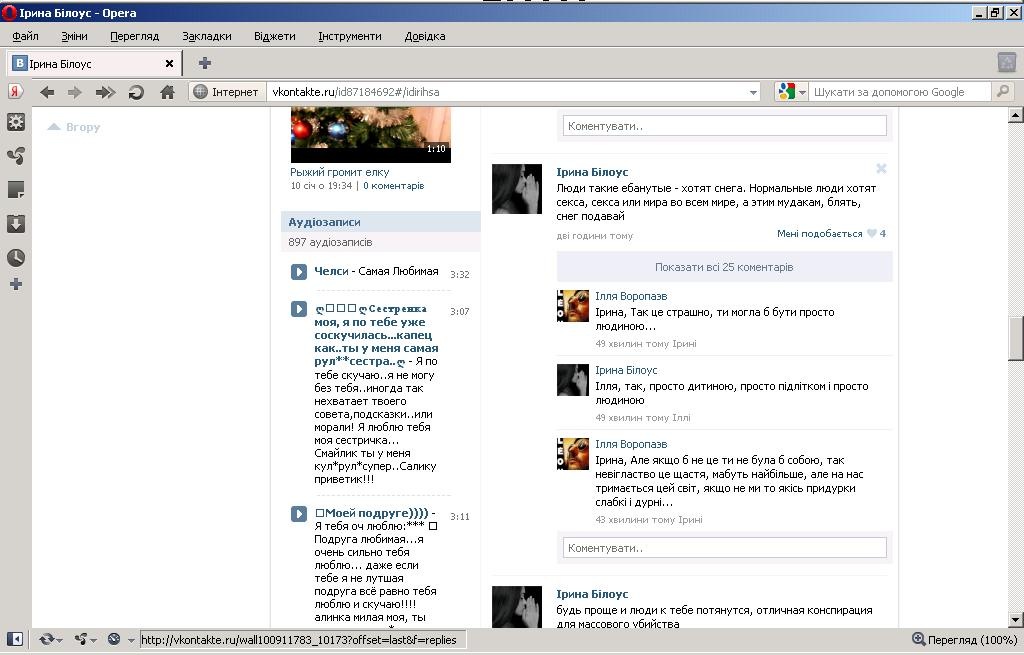Open the Downloads panel in the sidebar

(16, 223)
